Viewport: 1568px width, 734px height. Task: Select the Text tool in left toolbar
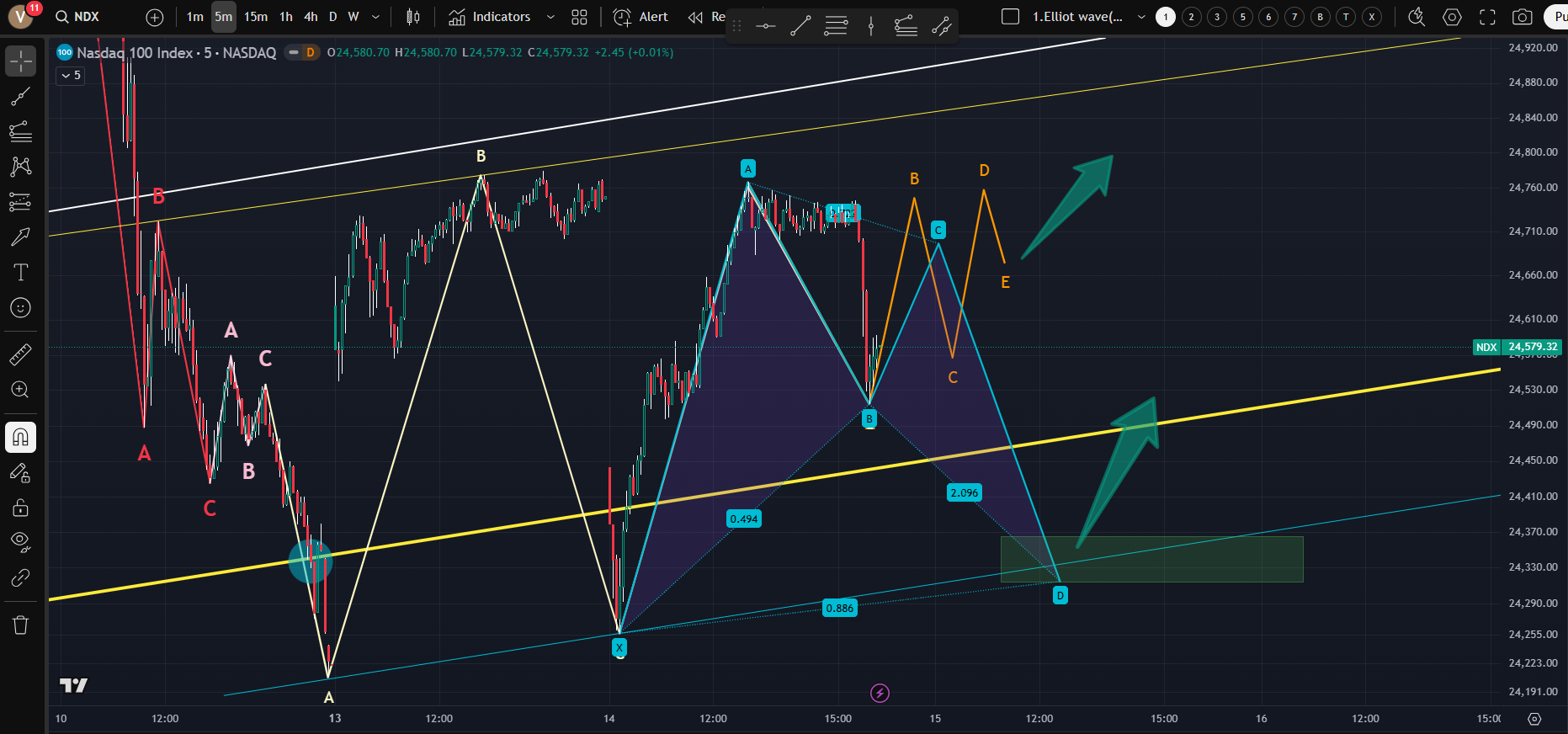point(21,272)
